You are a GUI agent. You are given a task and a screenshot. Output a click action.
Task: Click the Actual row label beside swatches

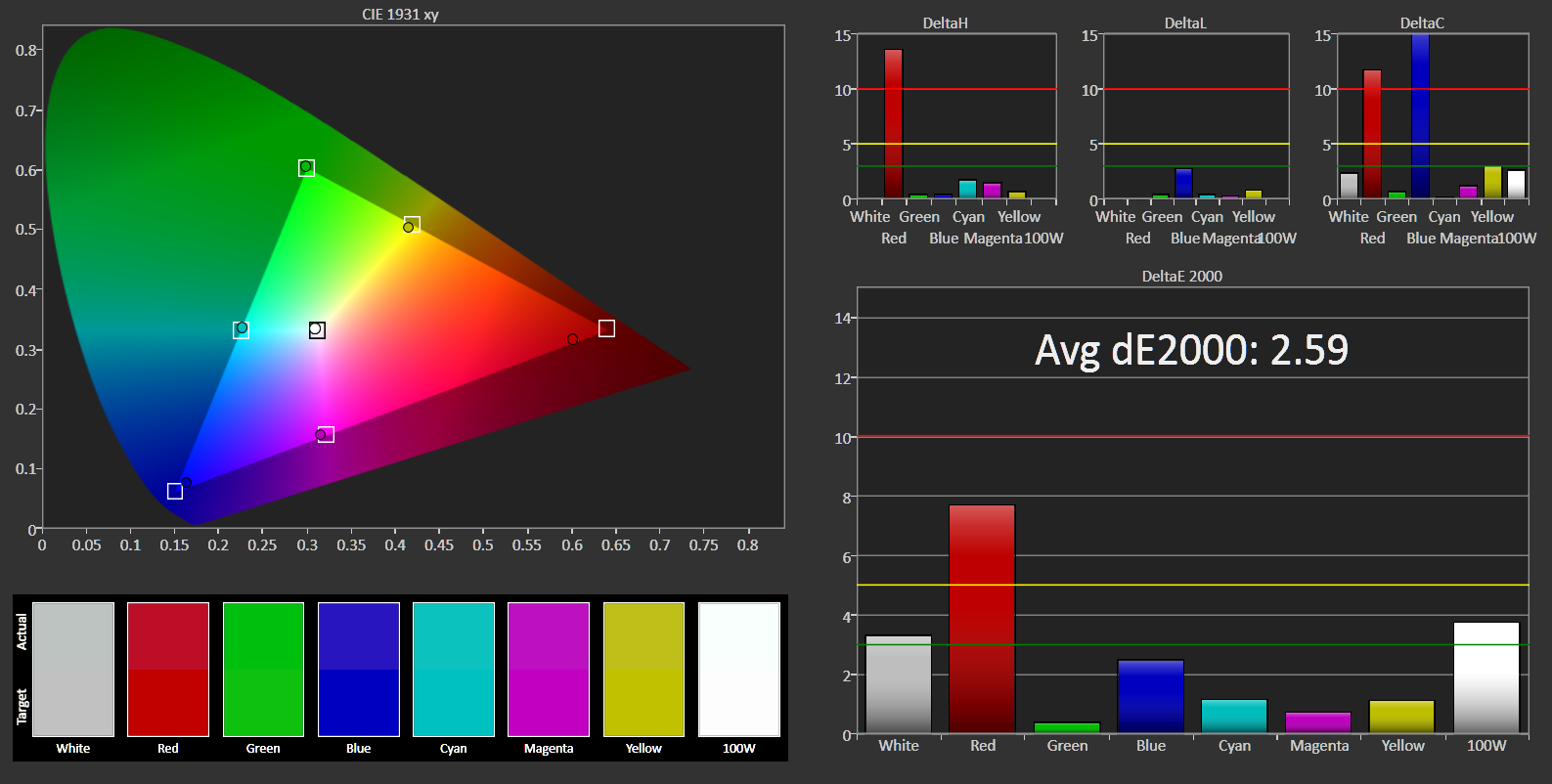(22, 632)
